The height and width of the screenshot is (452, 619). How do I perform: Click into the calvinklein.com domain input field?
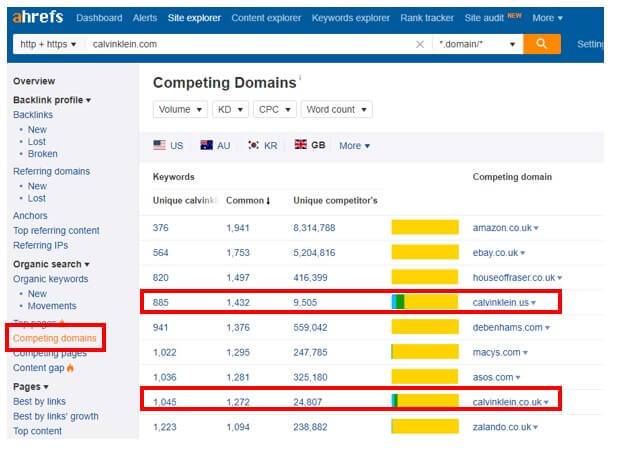click(253, 45)
